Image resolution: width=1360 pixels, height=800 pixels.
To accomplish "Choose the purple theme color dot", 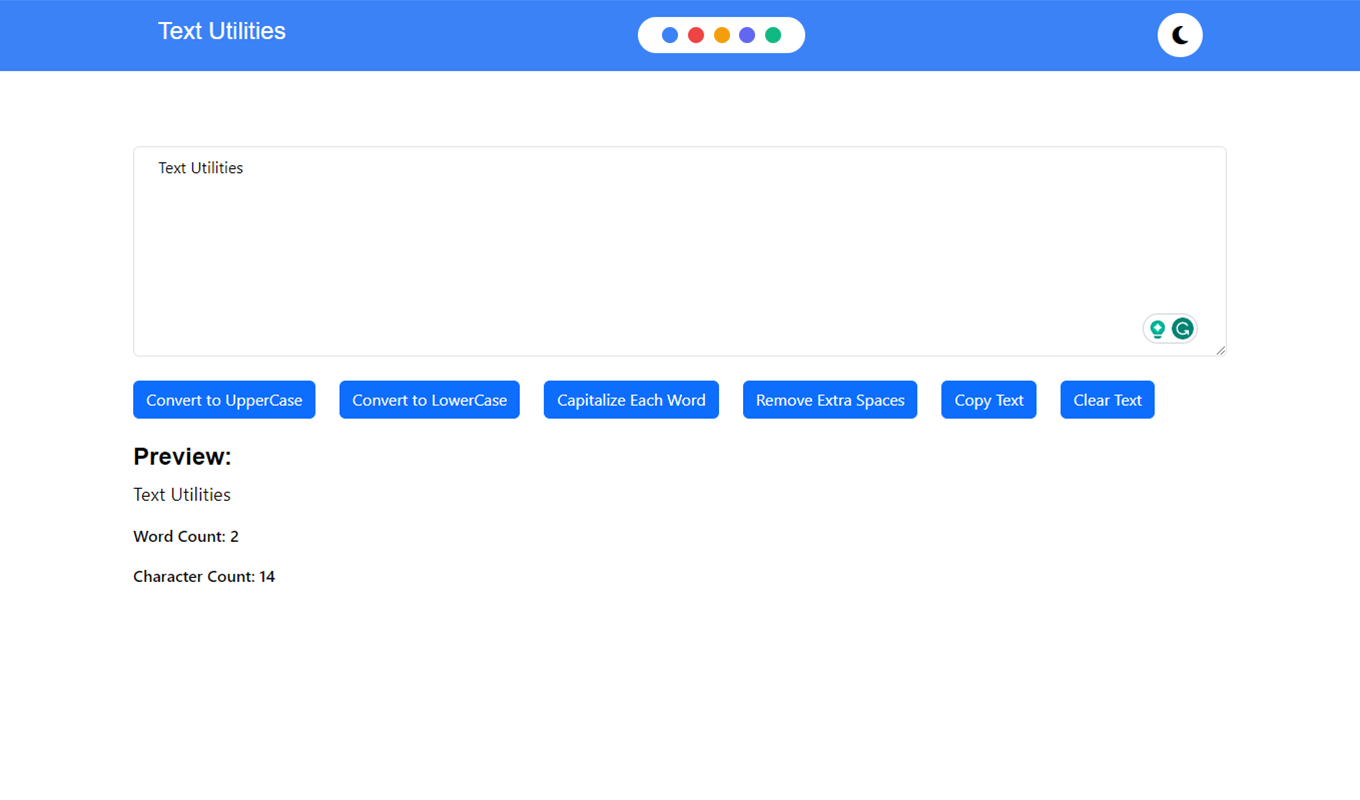I will pos(747,35).
